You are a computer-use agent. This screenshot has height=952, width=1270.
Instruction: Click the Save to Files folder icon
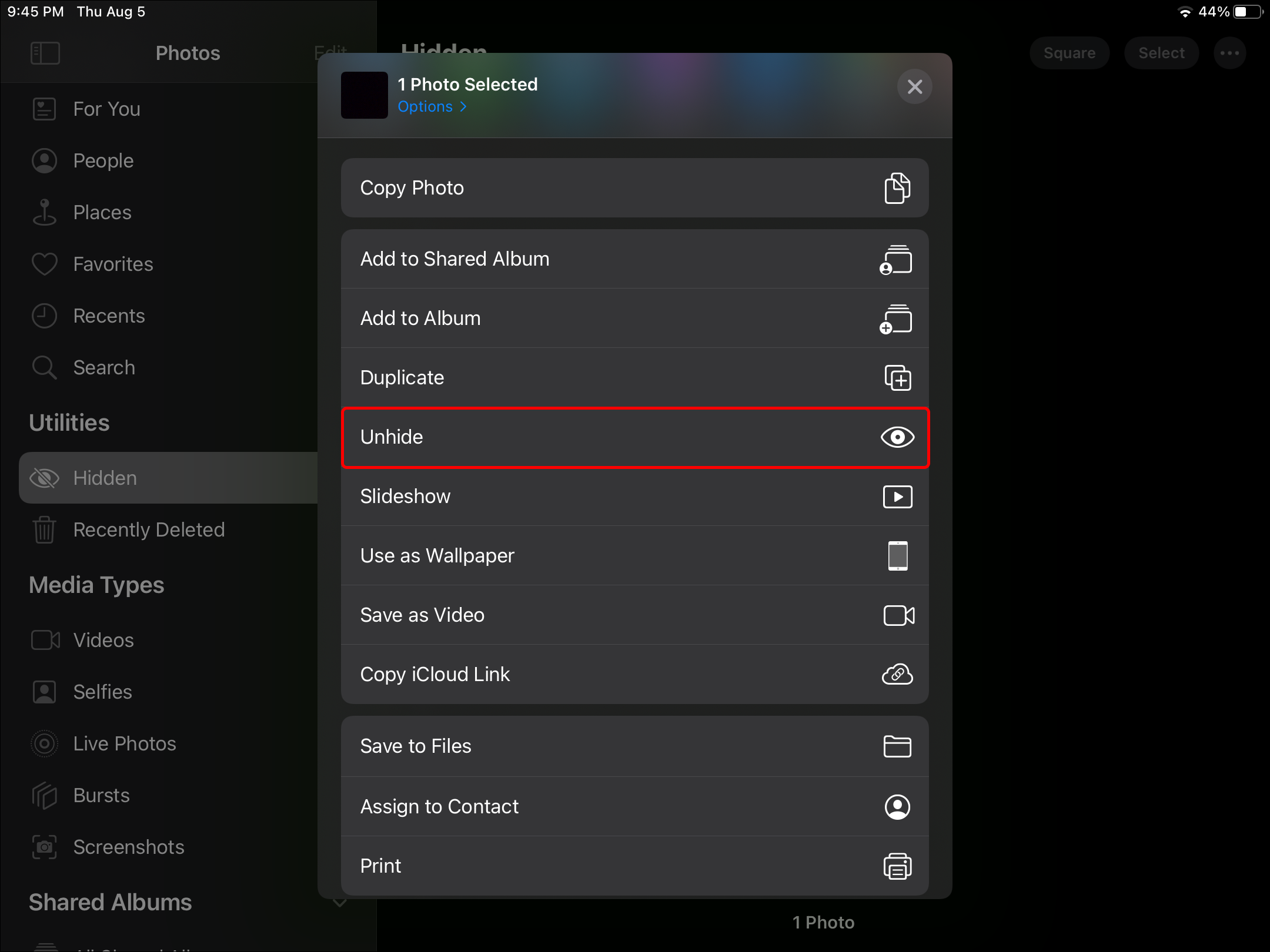point(897,746)
